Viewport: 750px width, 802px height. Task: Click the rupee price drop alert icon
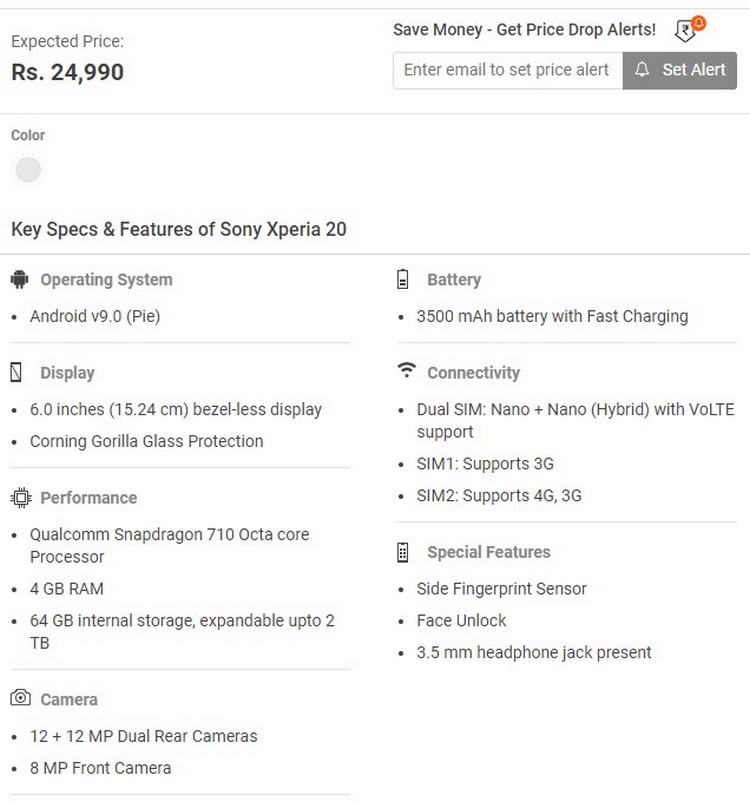pos(690,30)
